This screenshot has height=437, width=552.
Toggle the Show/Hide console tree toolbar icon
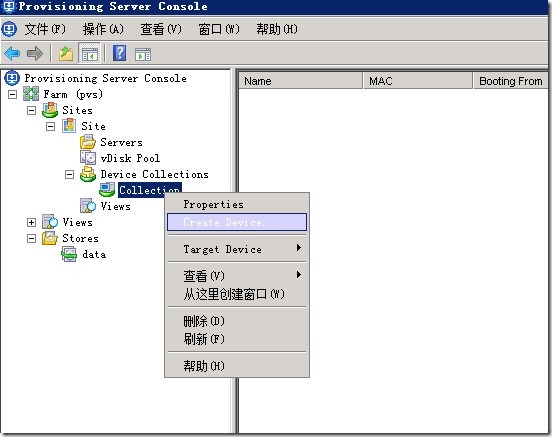(x=89, y=54)
